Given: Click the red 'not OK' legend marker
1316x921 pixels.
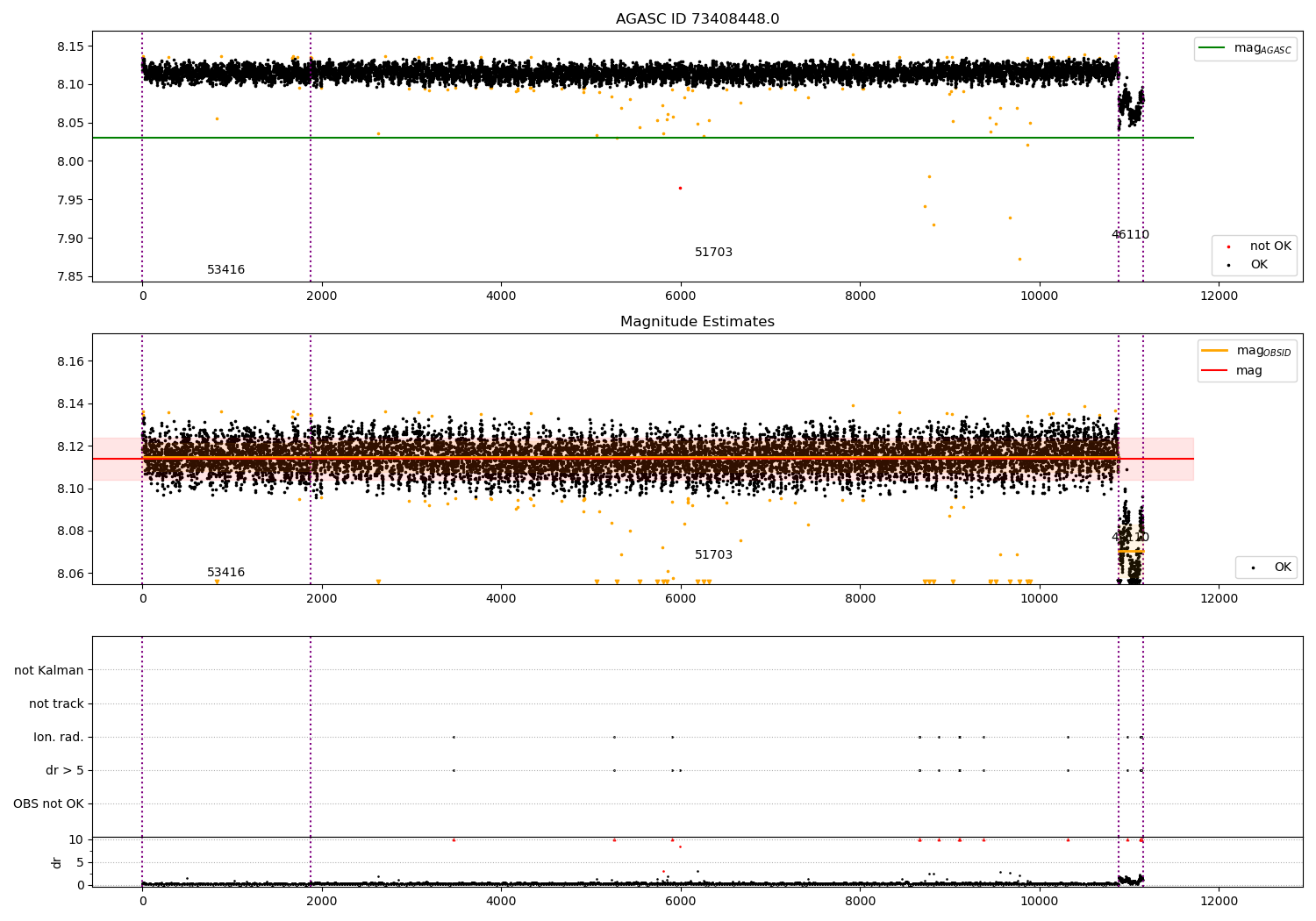Looking at the screenshot, I should (1228, 246).
